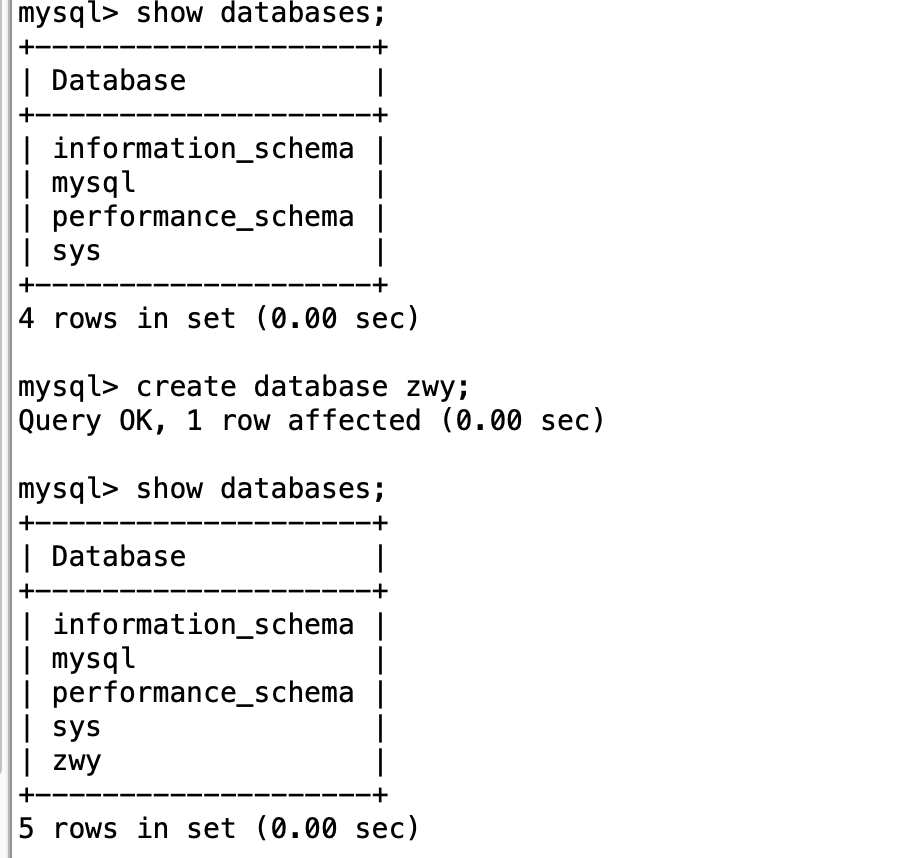This screenshot has height=858, width=900.
Task: Select the mysql row in the second table
Action: [94, 659]
